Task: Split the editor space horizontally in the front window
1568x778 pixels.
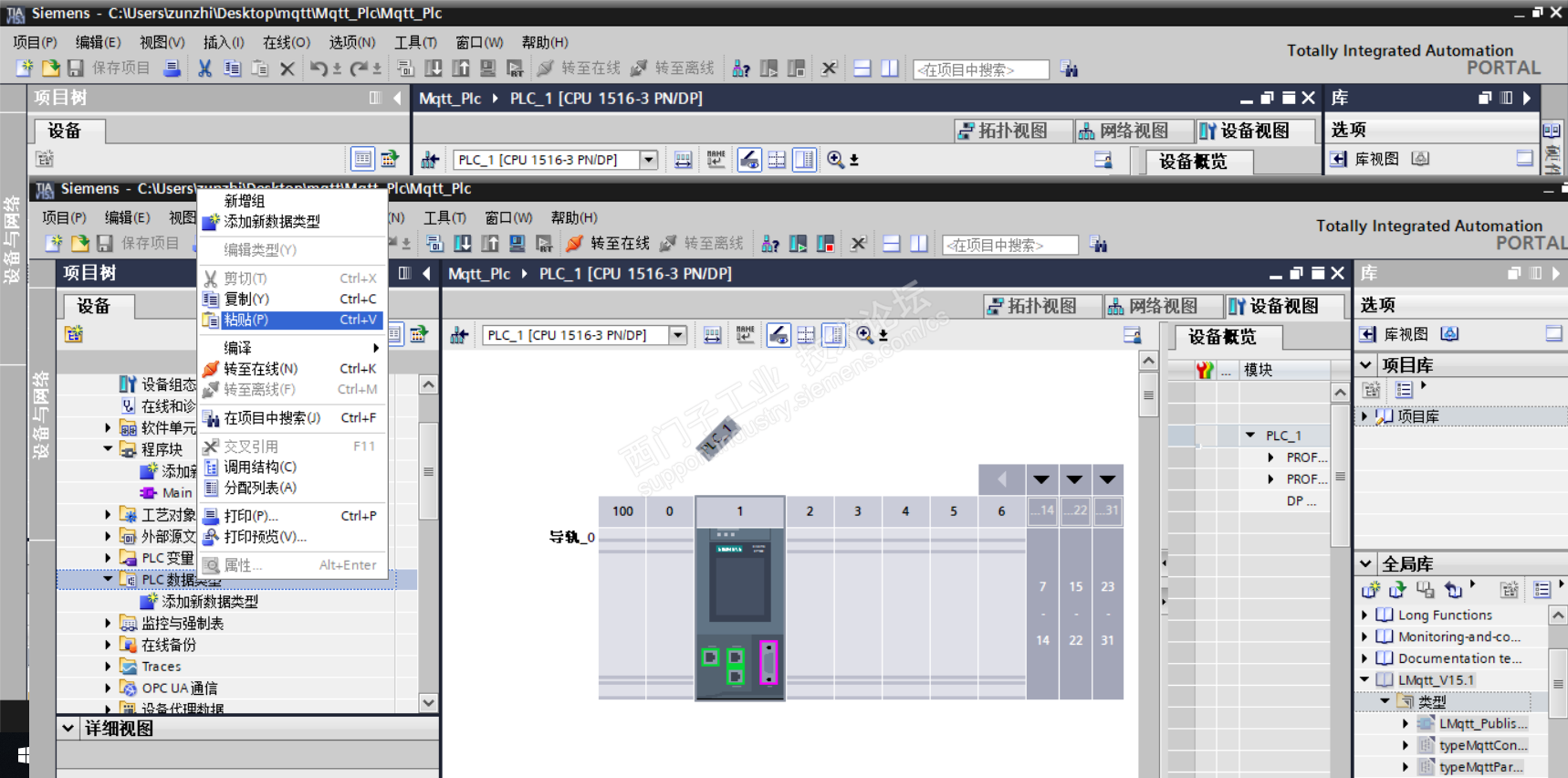Action: tap(892, 244)
